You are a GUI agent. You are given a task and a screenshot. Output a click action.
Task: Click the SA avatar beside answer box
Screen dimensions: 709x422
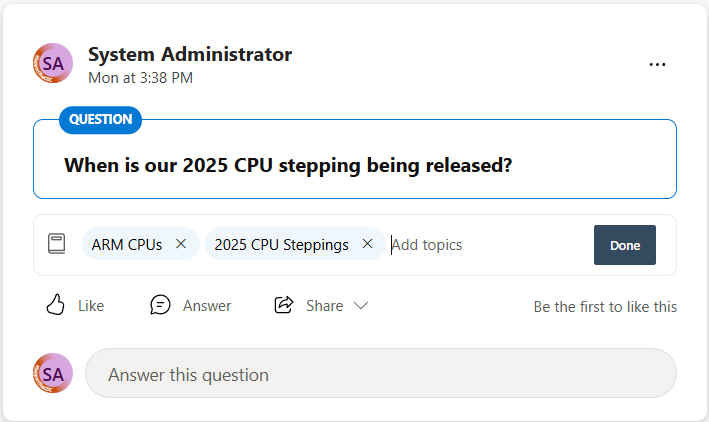(52, 373)
